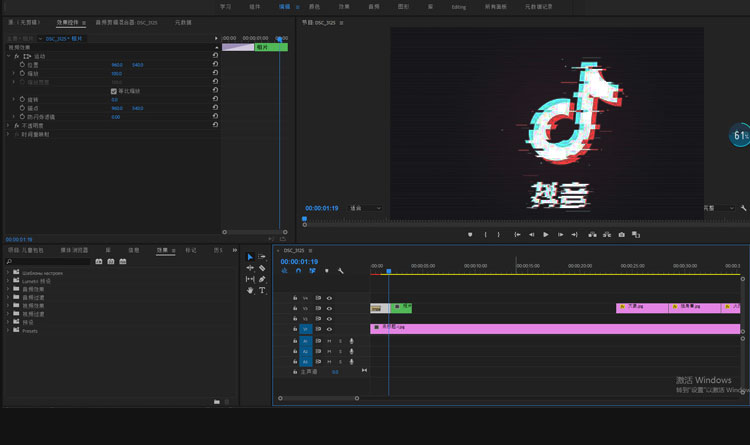
Task: Select the Ripple Edit tool
Action: click(250, 268)
